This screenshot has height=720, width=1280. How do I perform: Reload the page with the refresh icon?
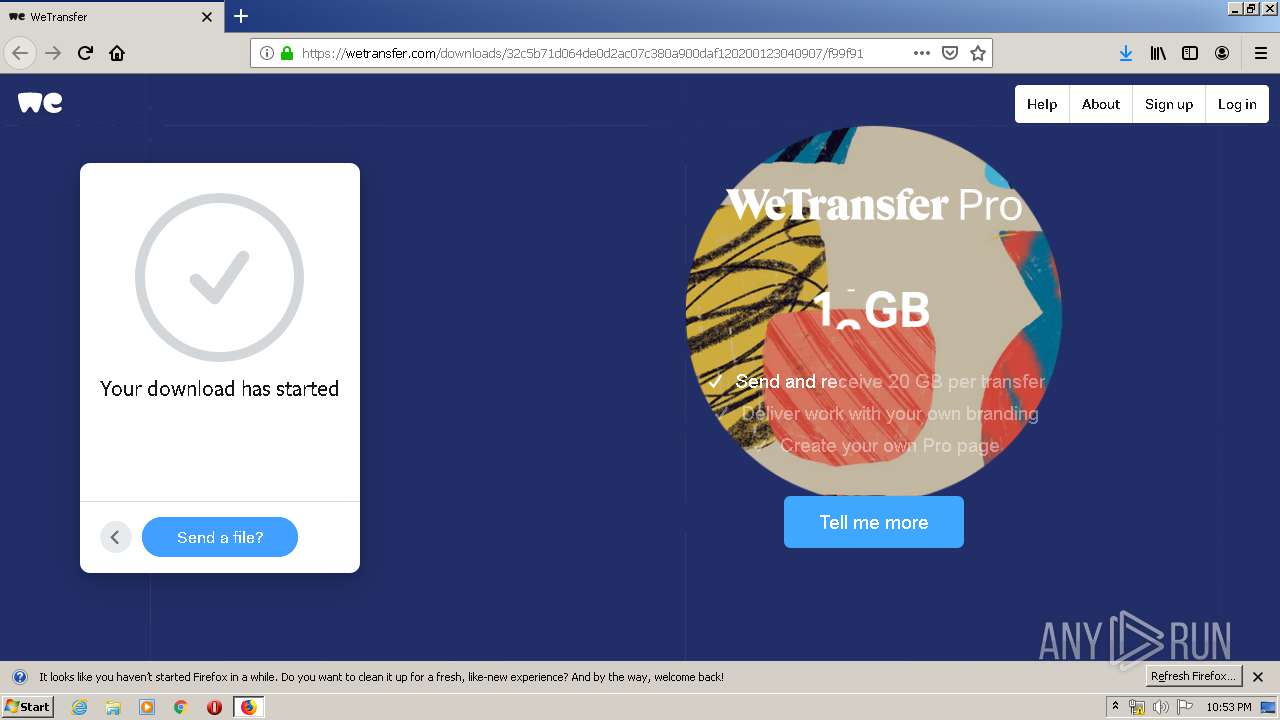(85, 53)
